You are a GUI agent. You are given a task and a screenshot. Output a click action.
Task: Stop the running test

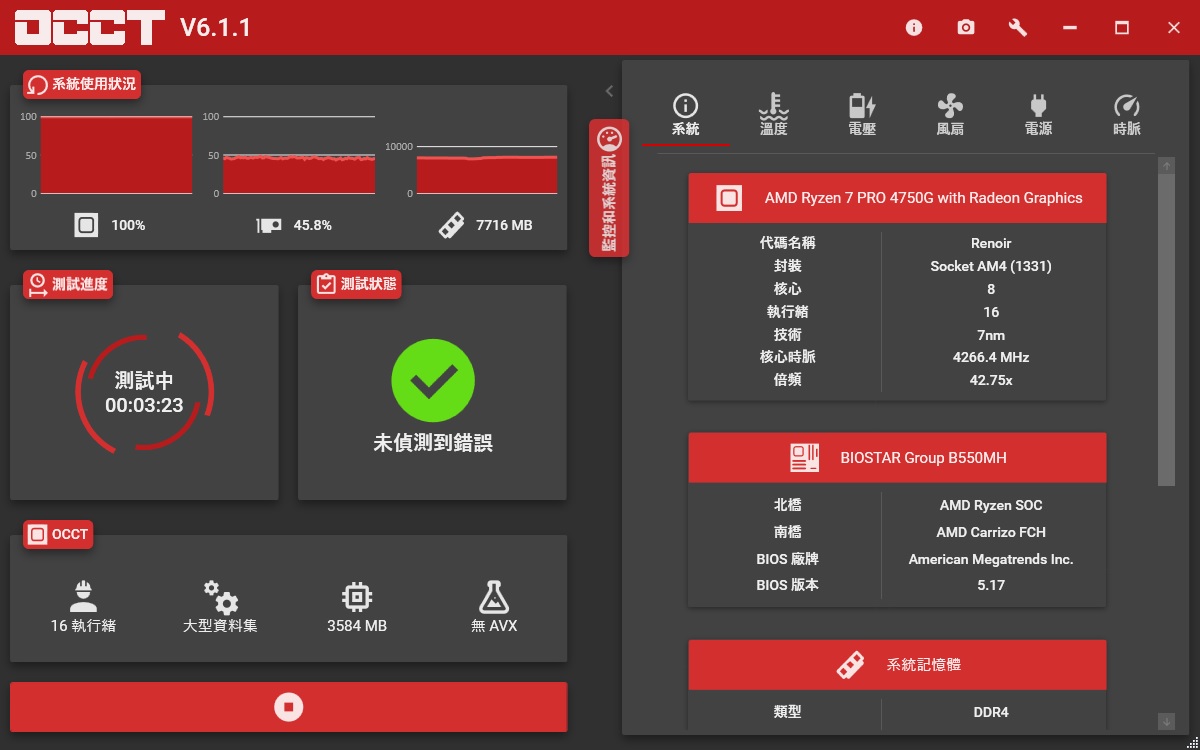coord(288,707)
